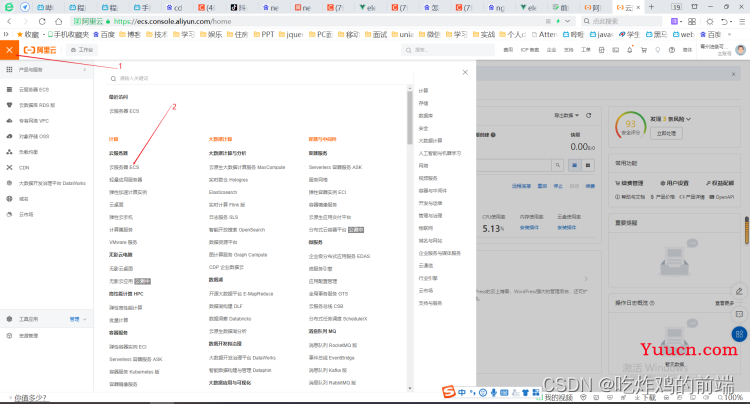Open the OpenAPI shortcut link

click(x=721, y=197)
